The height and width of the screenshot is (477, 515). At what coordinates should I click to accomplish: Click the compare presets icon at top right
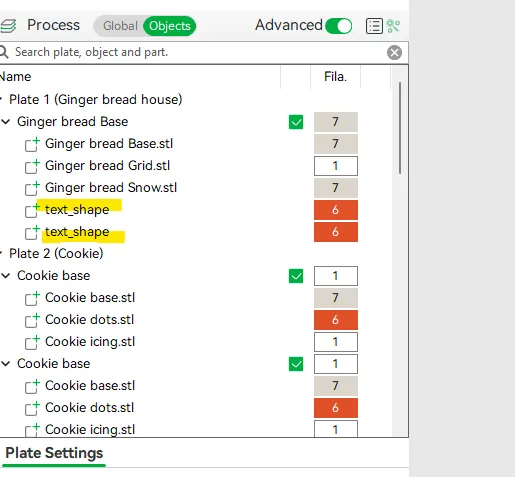tap(393, 26)
